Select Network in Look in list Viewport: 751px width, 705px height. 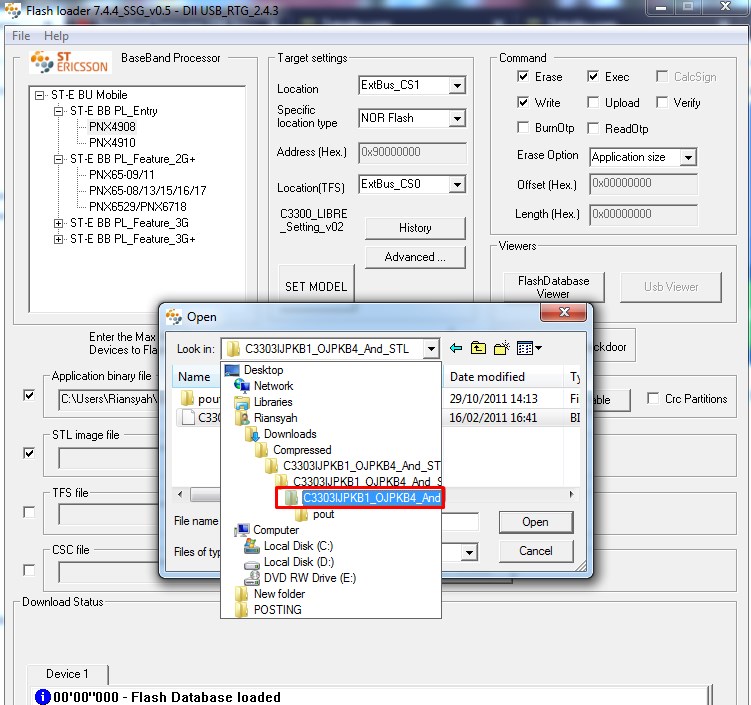(x=273, y=386)
